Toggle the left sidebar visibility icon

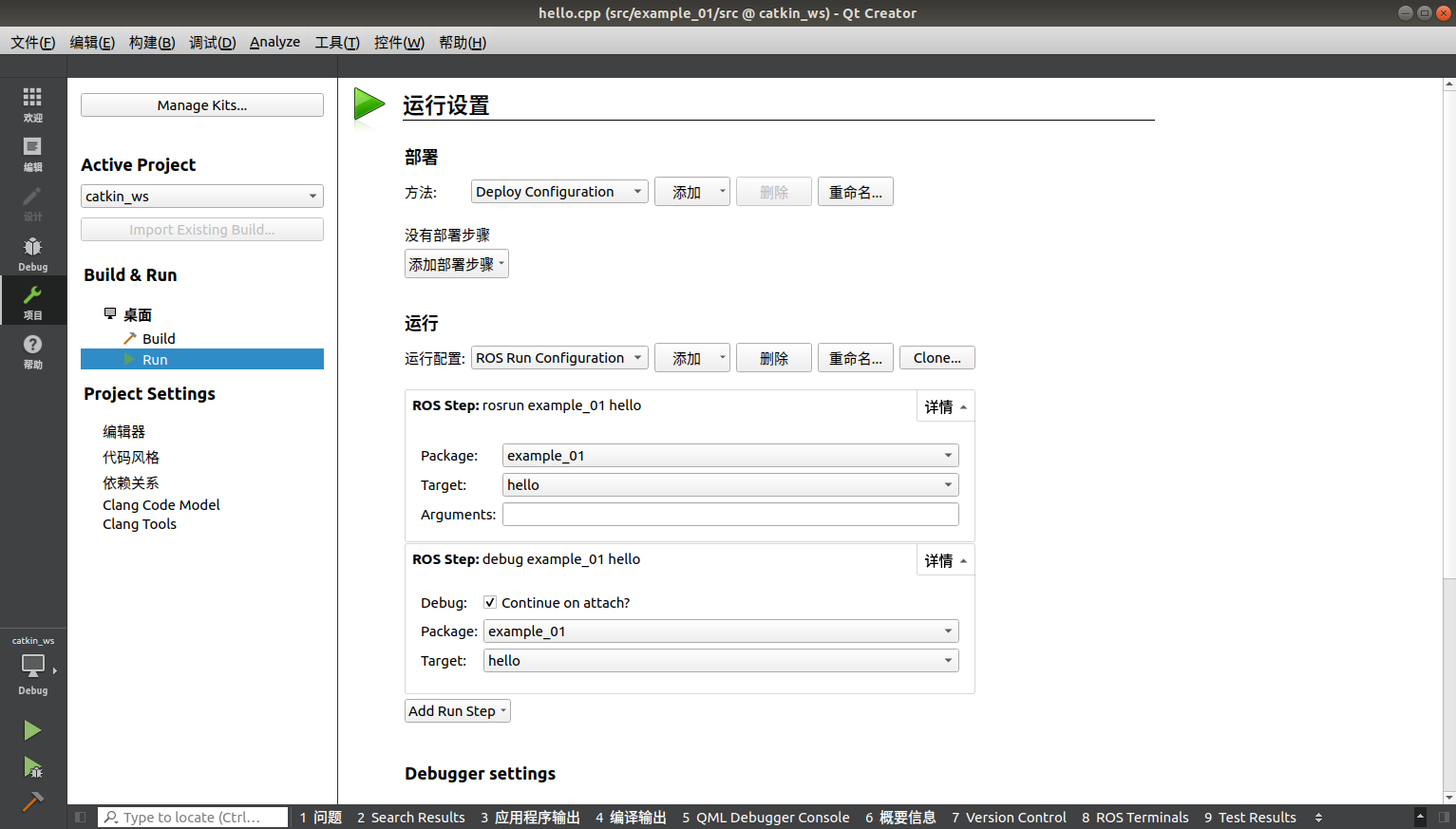tap(80, 817)
